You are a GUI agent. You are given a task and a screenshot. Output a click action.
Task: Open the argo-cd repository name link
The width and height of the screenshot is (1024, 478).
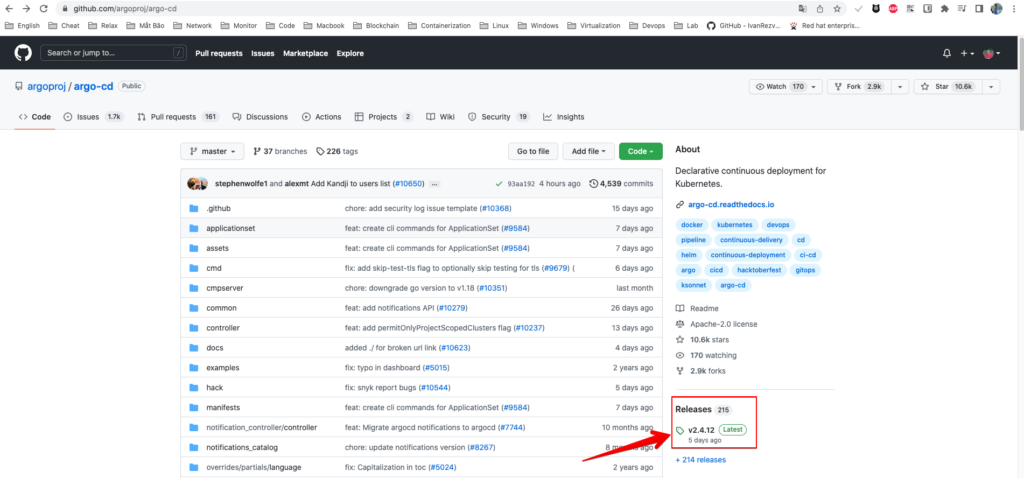[x=93, y=86]
